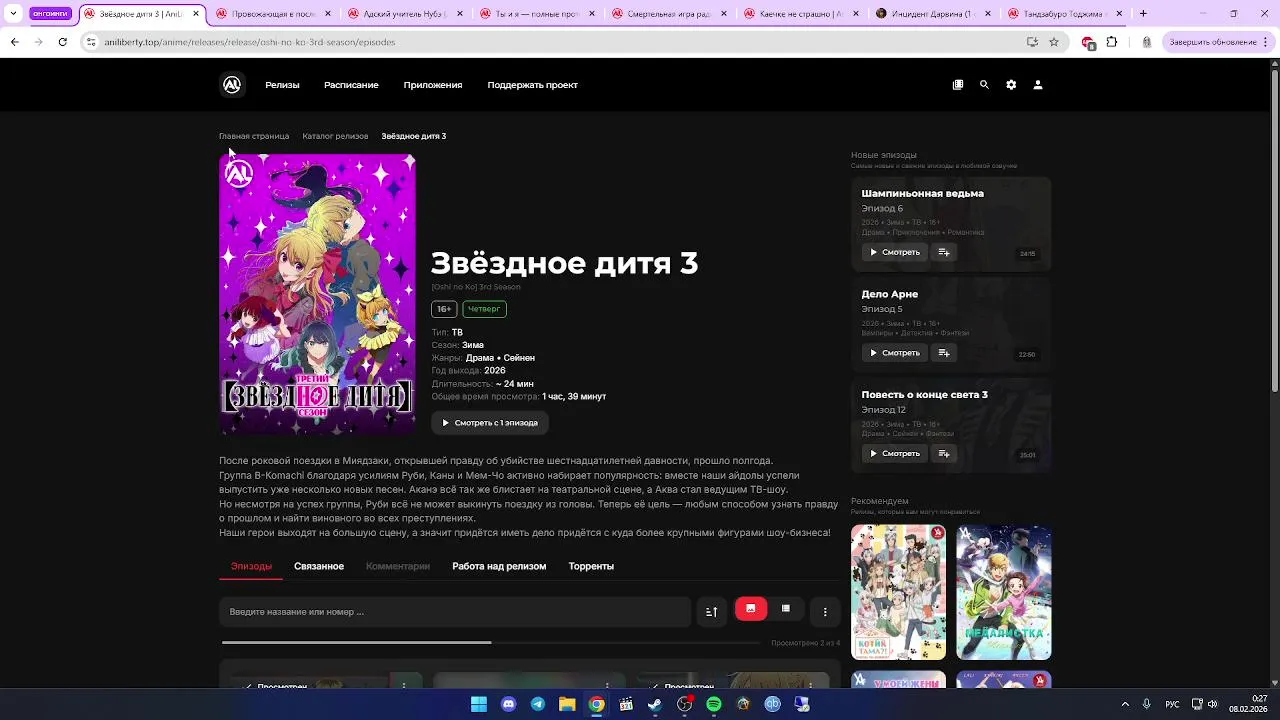The height and width of the screenshot is (720, 1280).
Task: Open the site search magnifier icon
Action: [984, 85]
